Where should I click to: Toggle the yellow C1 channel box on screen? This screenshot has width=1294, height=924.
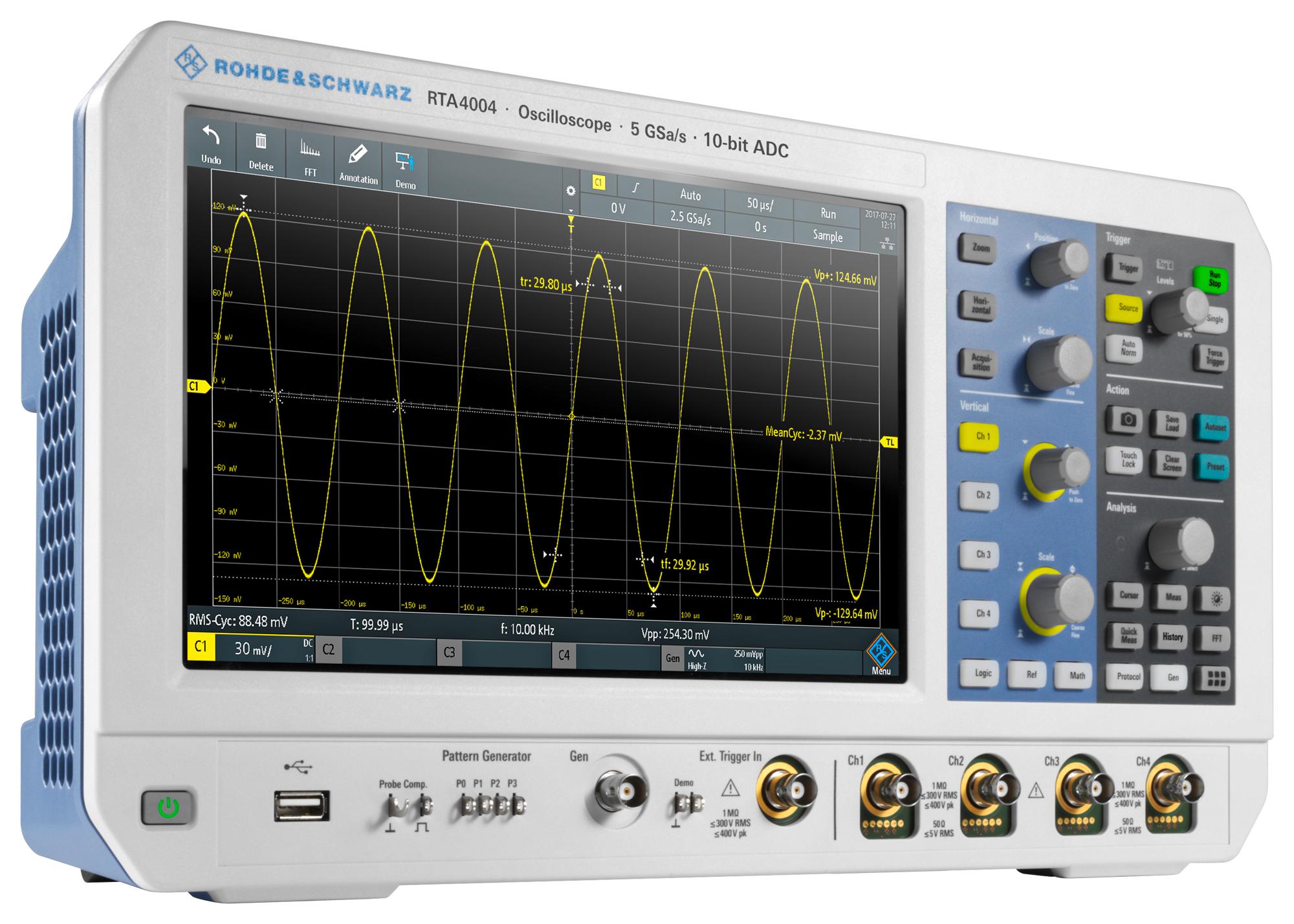click(x=201, y=647)
